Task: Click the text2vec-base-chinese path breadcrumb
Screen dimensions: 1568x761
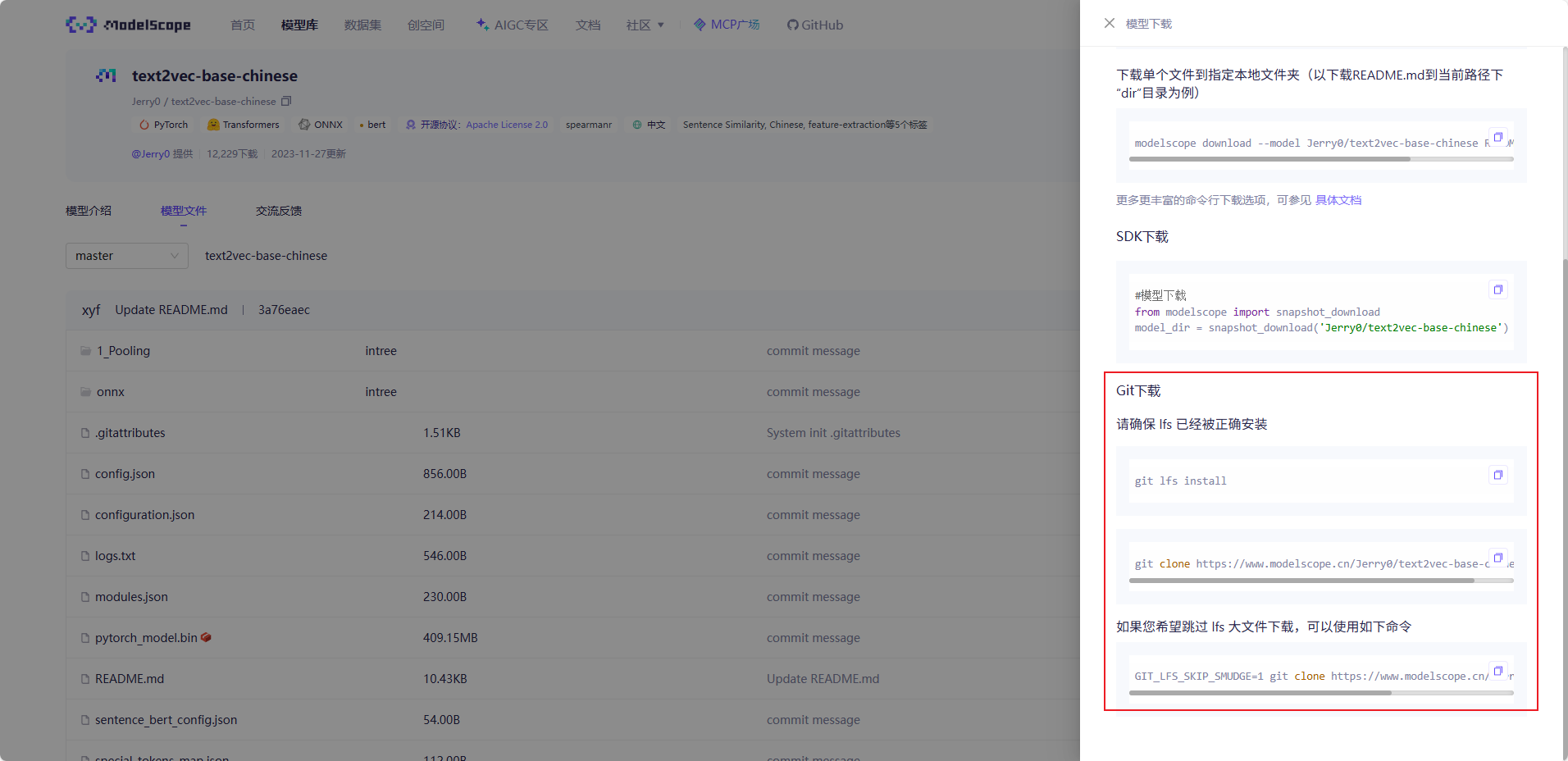Action: [266, 256]
